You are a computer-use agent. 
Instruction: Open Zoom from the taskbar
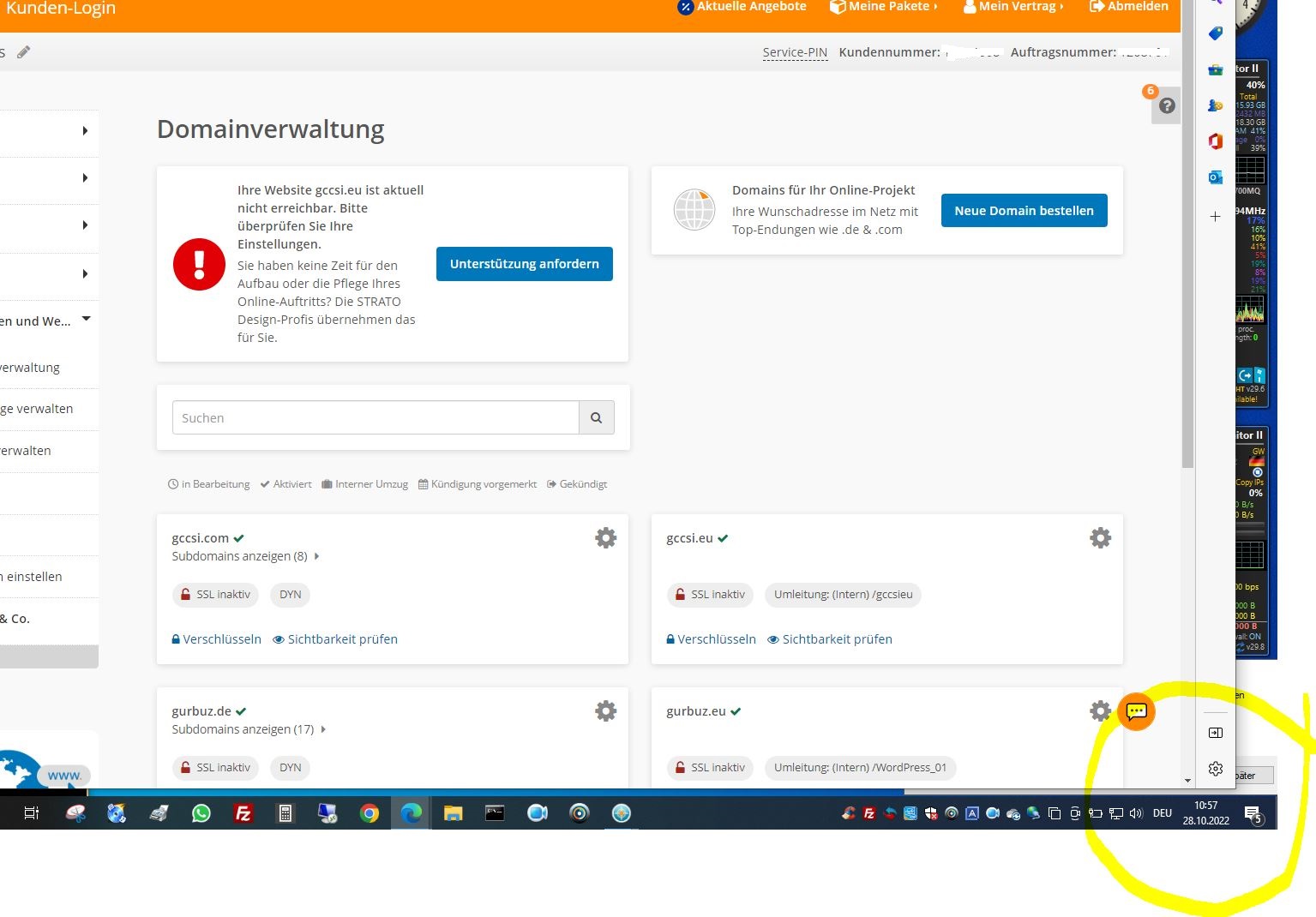(x=538, y=813)
